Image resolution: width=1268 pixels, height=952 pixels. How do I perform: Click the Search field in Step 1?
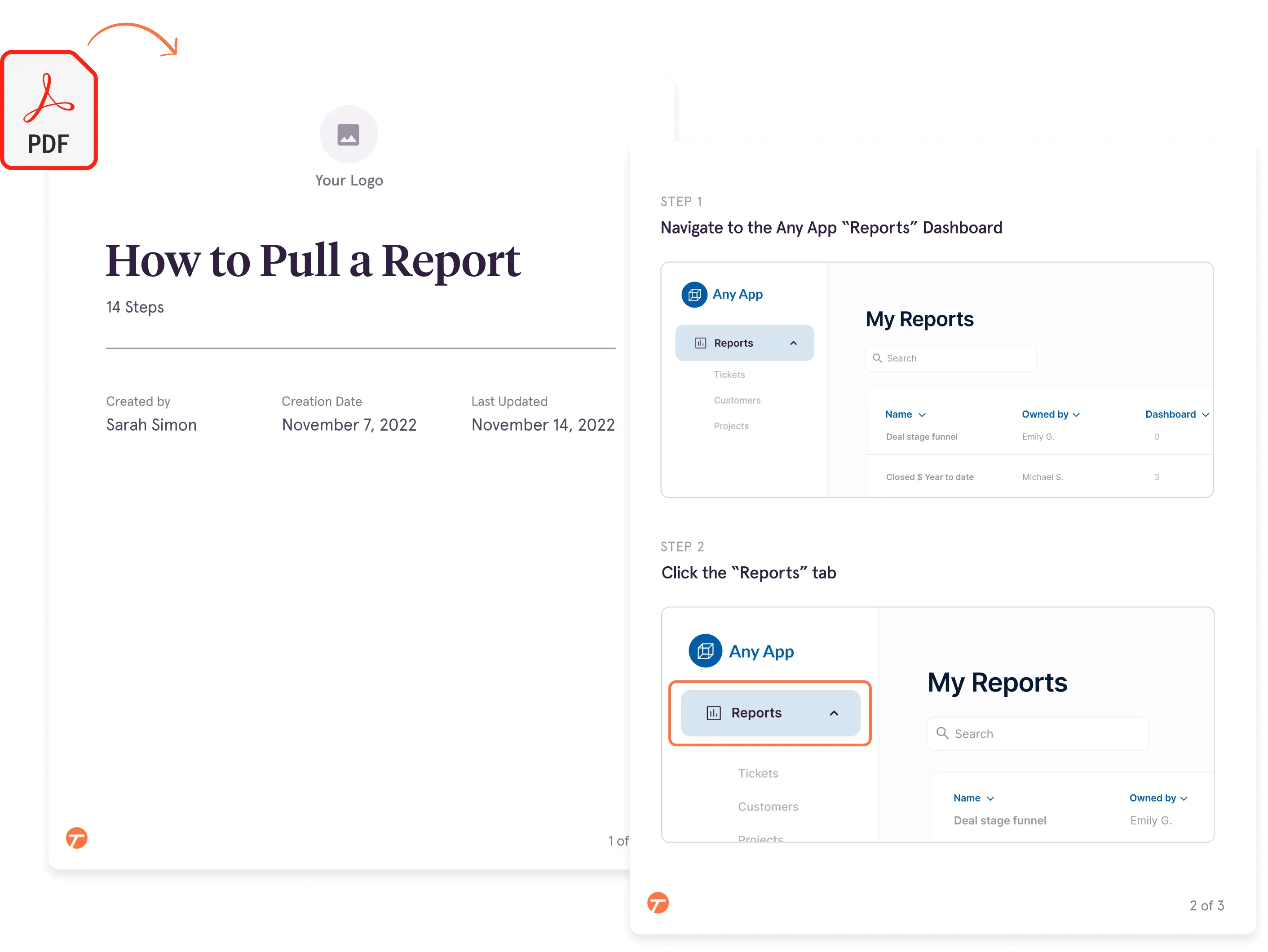950,358
